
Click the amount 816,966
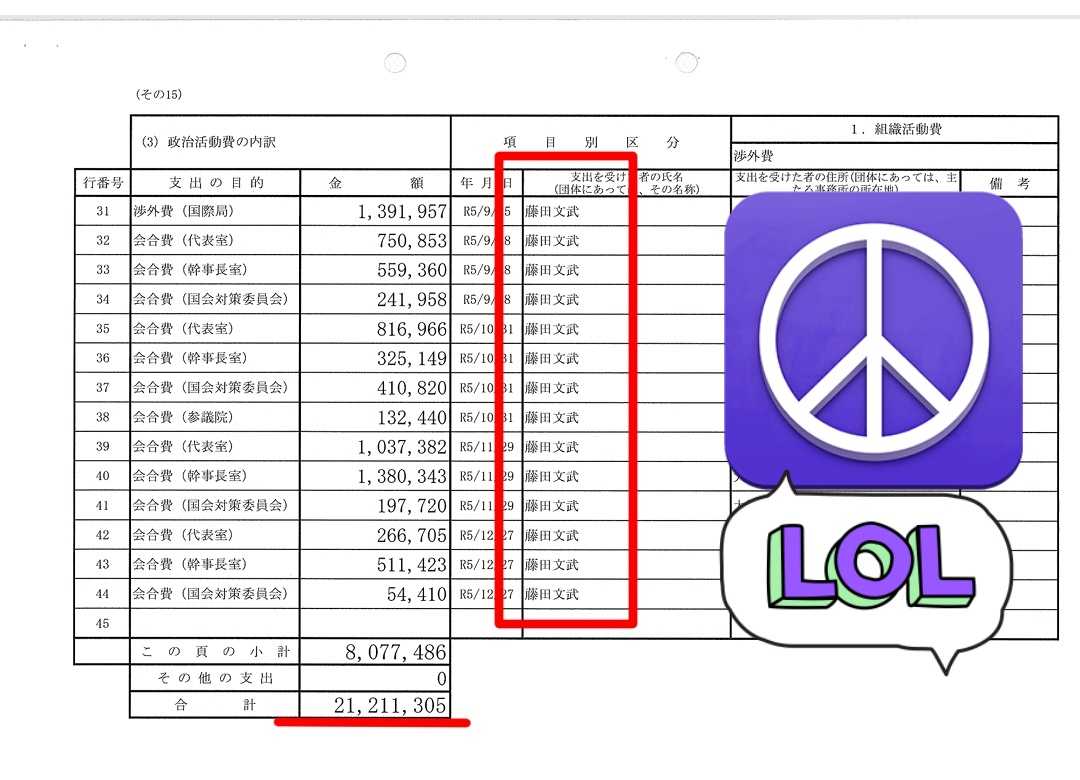tap(412, 329)
